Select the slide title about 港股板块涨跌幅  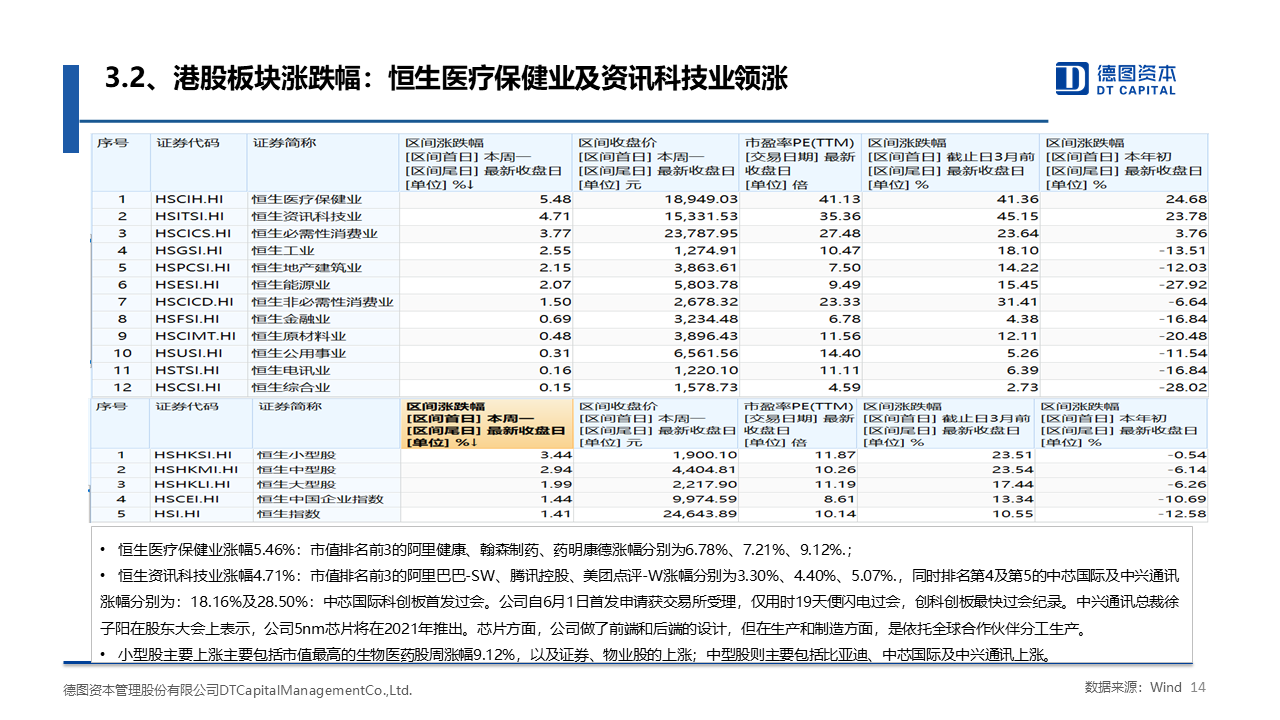pos(447,79)
